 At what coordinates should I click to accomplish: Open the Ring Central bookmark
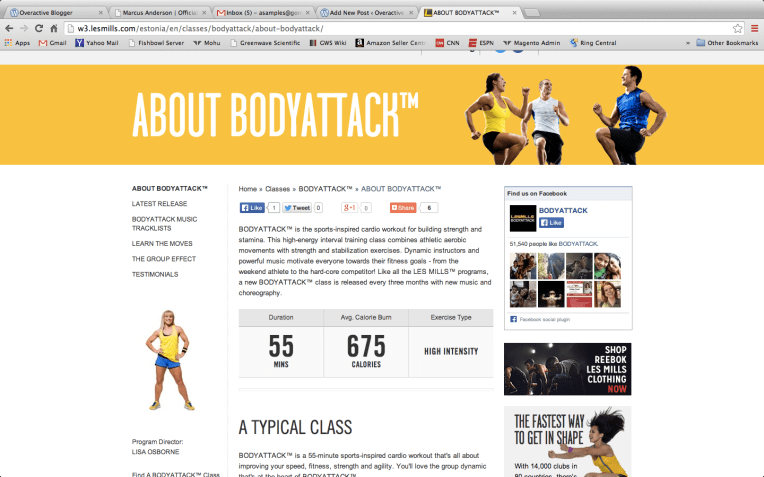[x=593, y=43]
